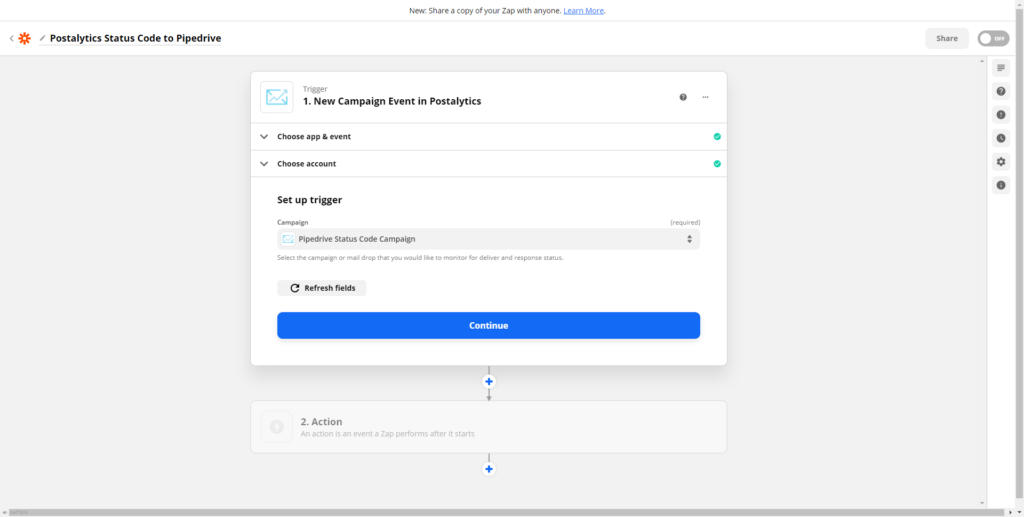The width and height of the screenshot is (1024, 517).
Task: Rename the Postalytics Status Code to Pipedrive title
Action: pyautogui.click(x=135, y=39)
